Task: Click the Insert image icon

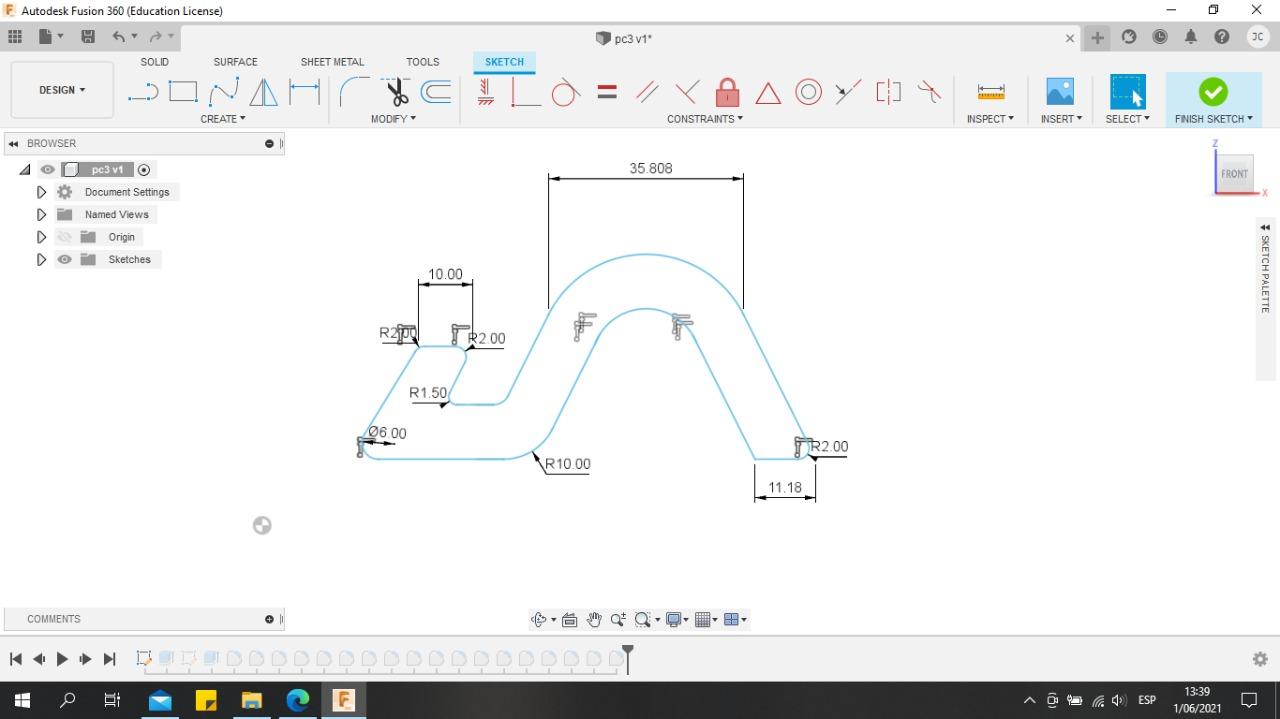Action: (x=1060, y=92)
